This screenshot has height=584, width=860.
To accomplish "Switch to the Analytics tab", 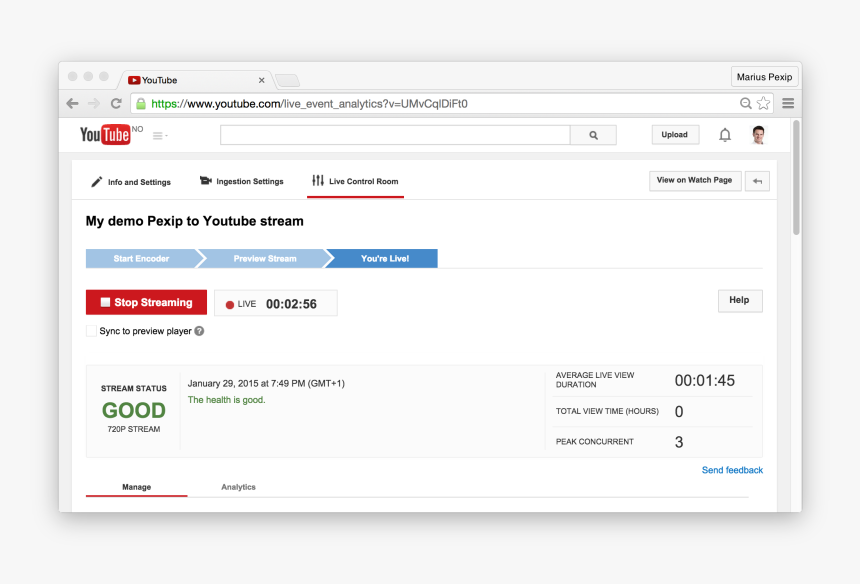I will [x=238, y=487].
